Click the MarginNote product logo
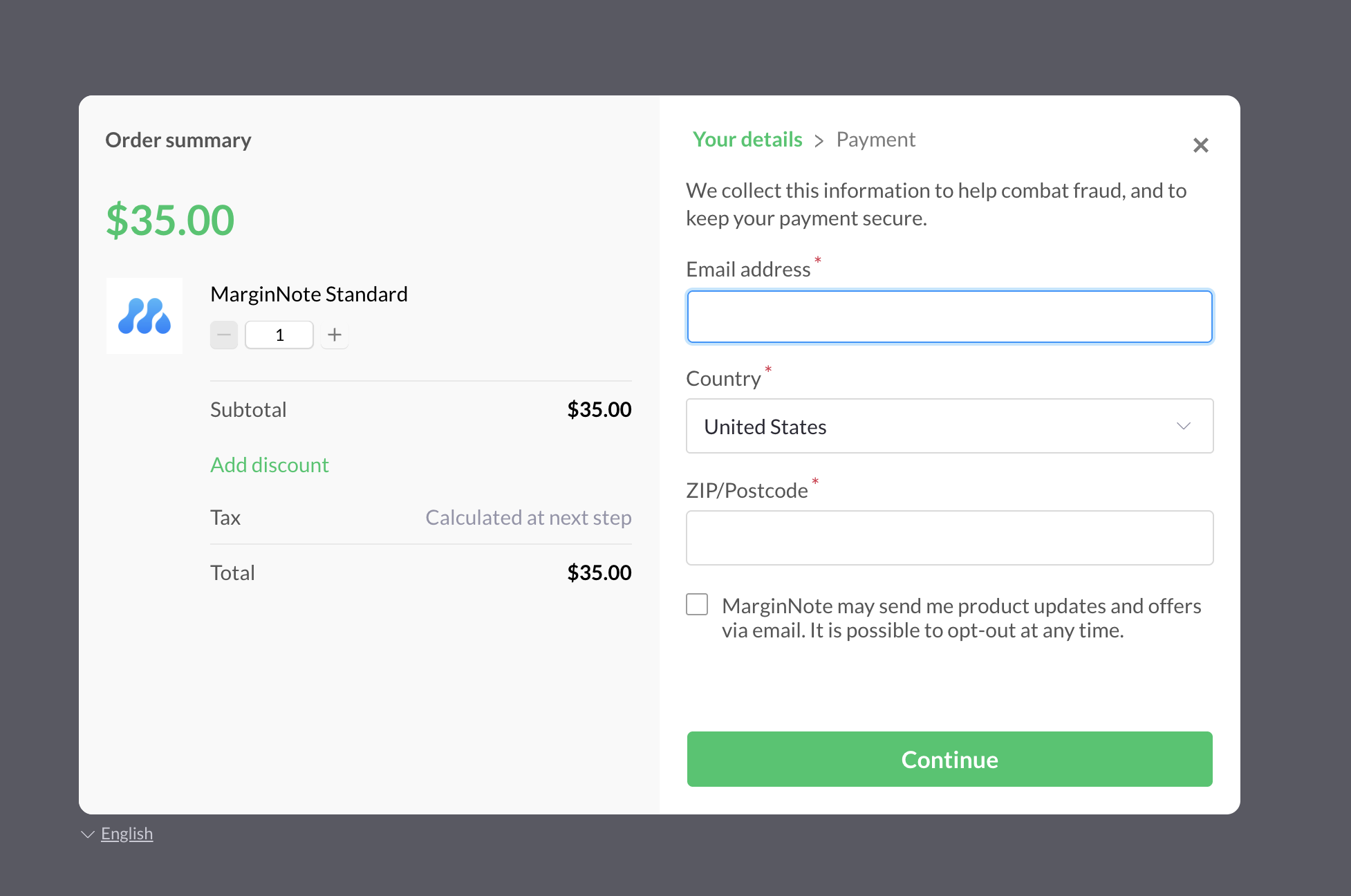This screenshot has height=896, width=1351. pyautogui.click(x=145, y=316)
